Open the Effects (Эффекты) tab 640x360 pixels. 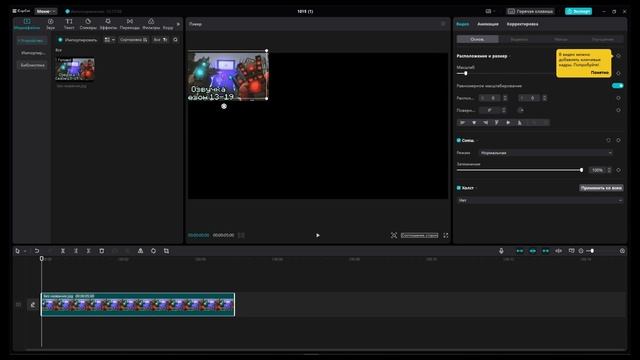108,24
